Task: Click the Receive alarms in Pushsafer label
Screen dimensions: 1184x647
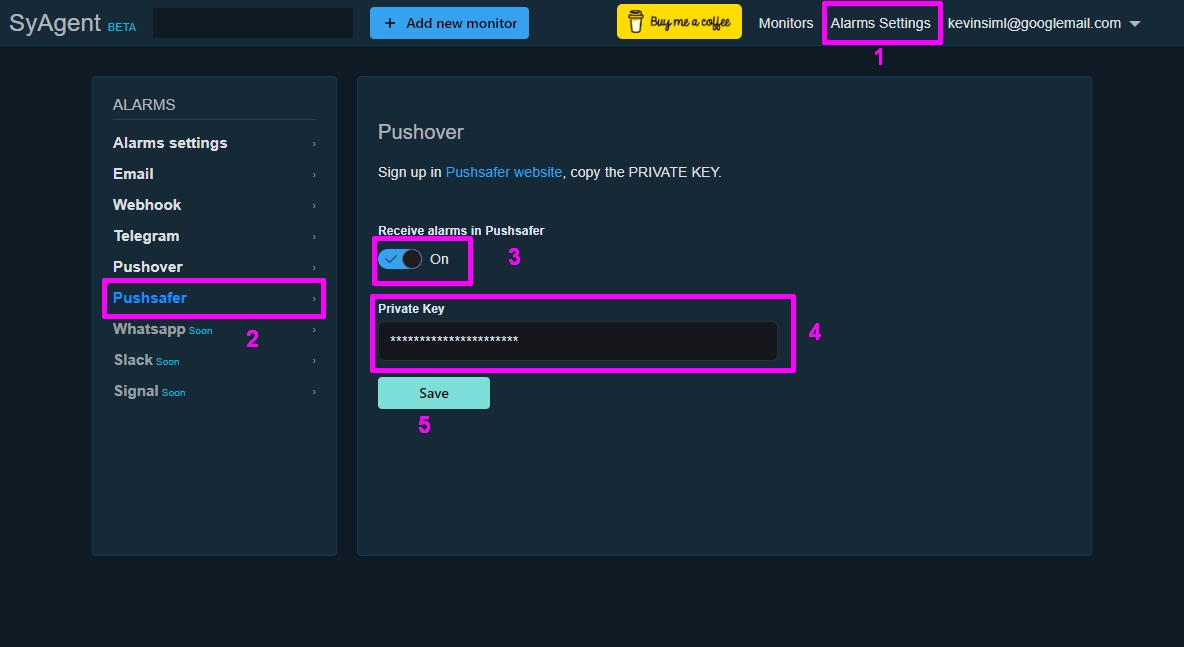Action: pyautogui.click(x=461, y=231)
